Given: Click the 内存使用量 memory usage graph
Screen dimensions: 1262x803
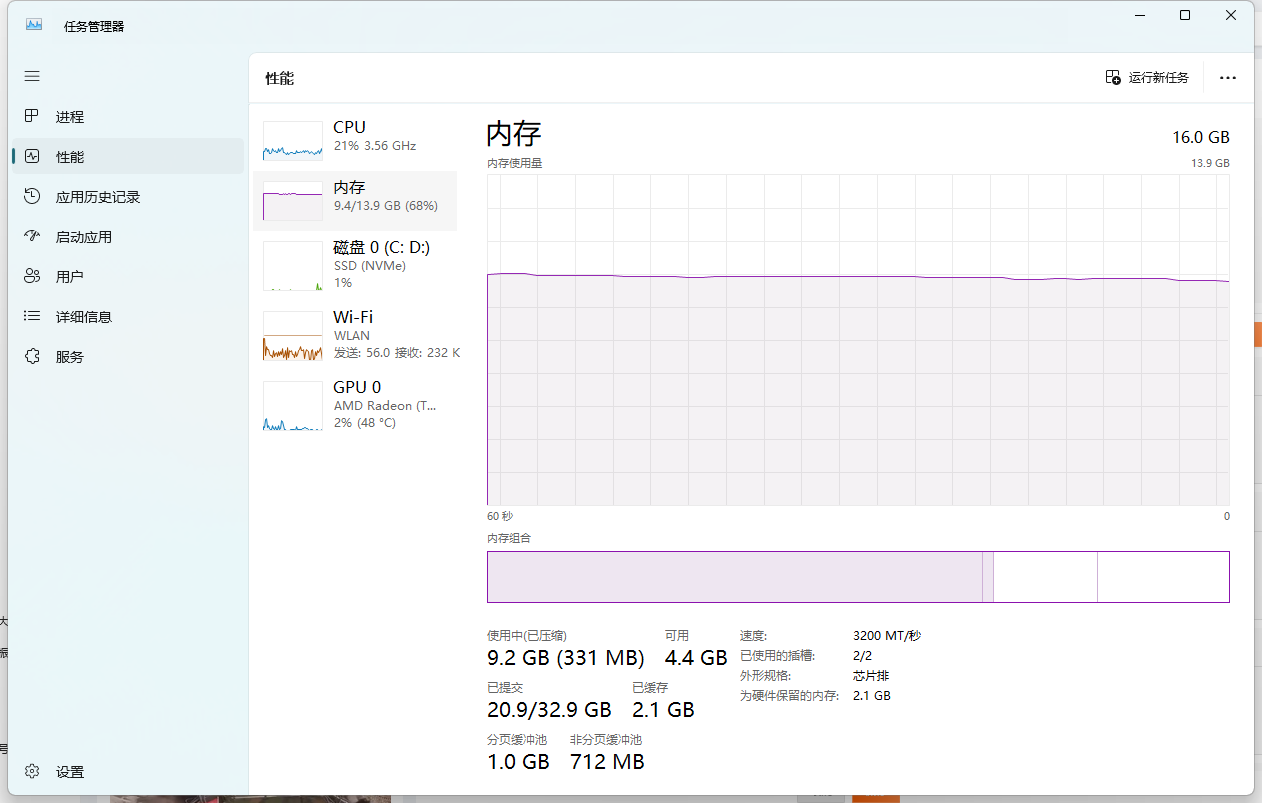Looking at the screenshot, I should [857, 340].
